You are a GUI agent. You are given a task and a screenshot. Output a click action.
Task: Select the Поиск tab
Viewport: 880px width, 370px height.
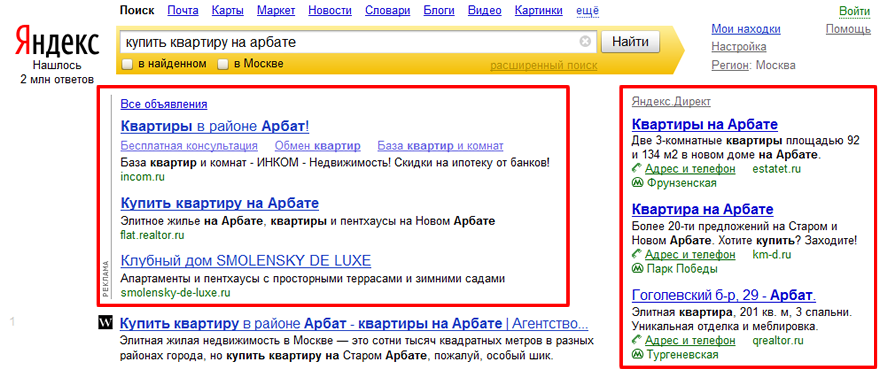pos(137,10)
